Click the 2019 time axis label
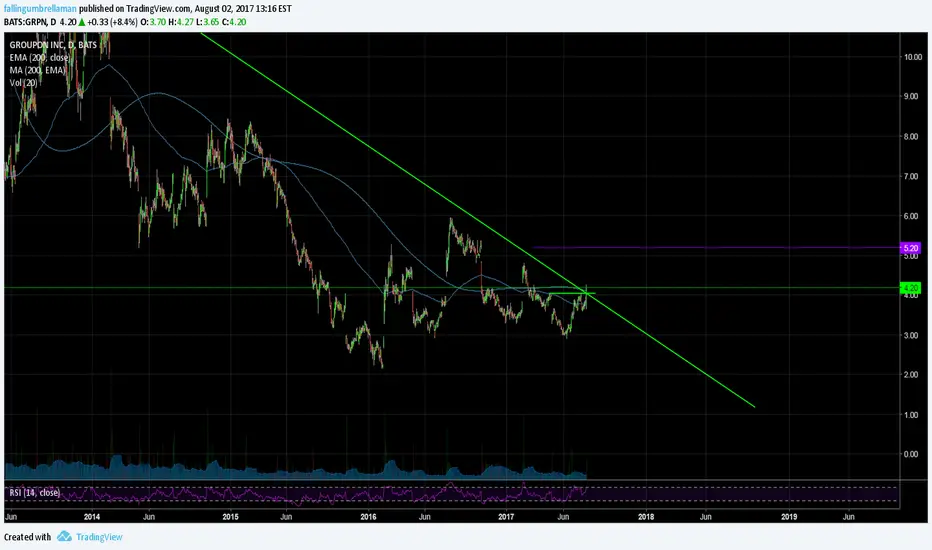Viewport: 932px width, 550px height. pos(789,517)
